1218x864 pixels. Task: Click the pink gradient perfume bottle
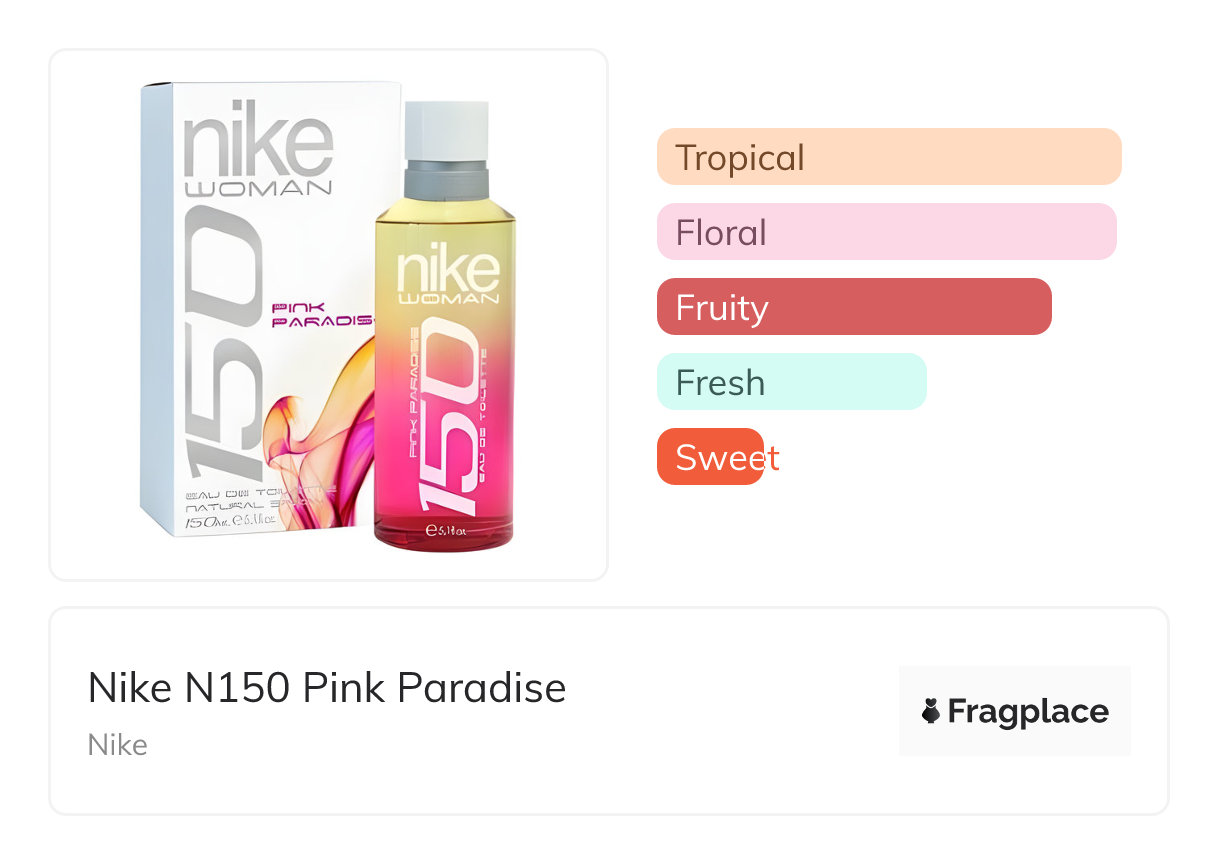click(445, 400)
